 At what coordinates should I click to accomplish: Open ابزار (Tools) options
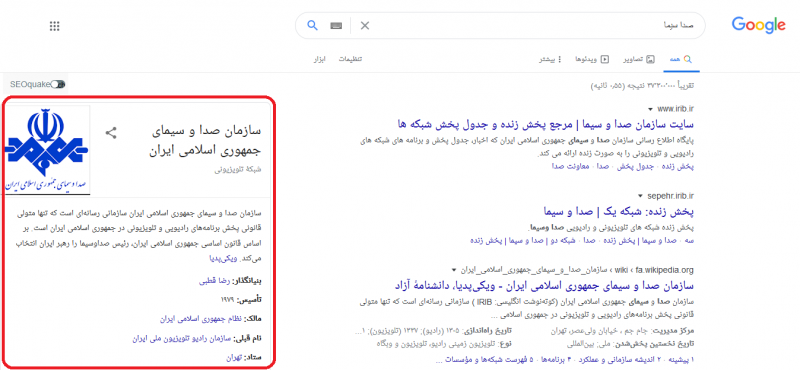pyautogui.click(x=319, y=59)
